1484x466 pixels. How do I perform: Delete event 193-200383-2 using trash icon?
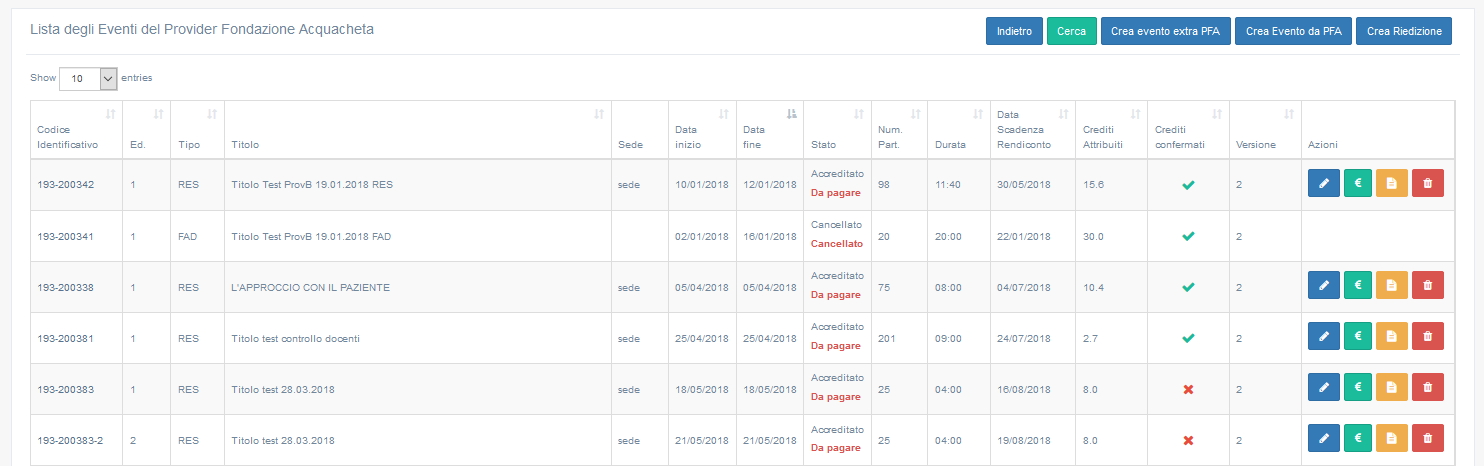1428,439
